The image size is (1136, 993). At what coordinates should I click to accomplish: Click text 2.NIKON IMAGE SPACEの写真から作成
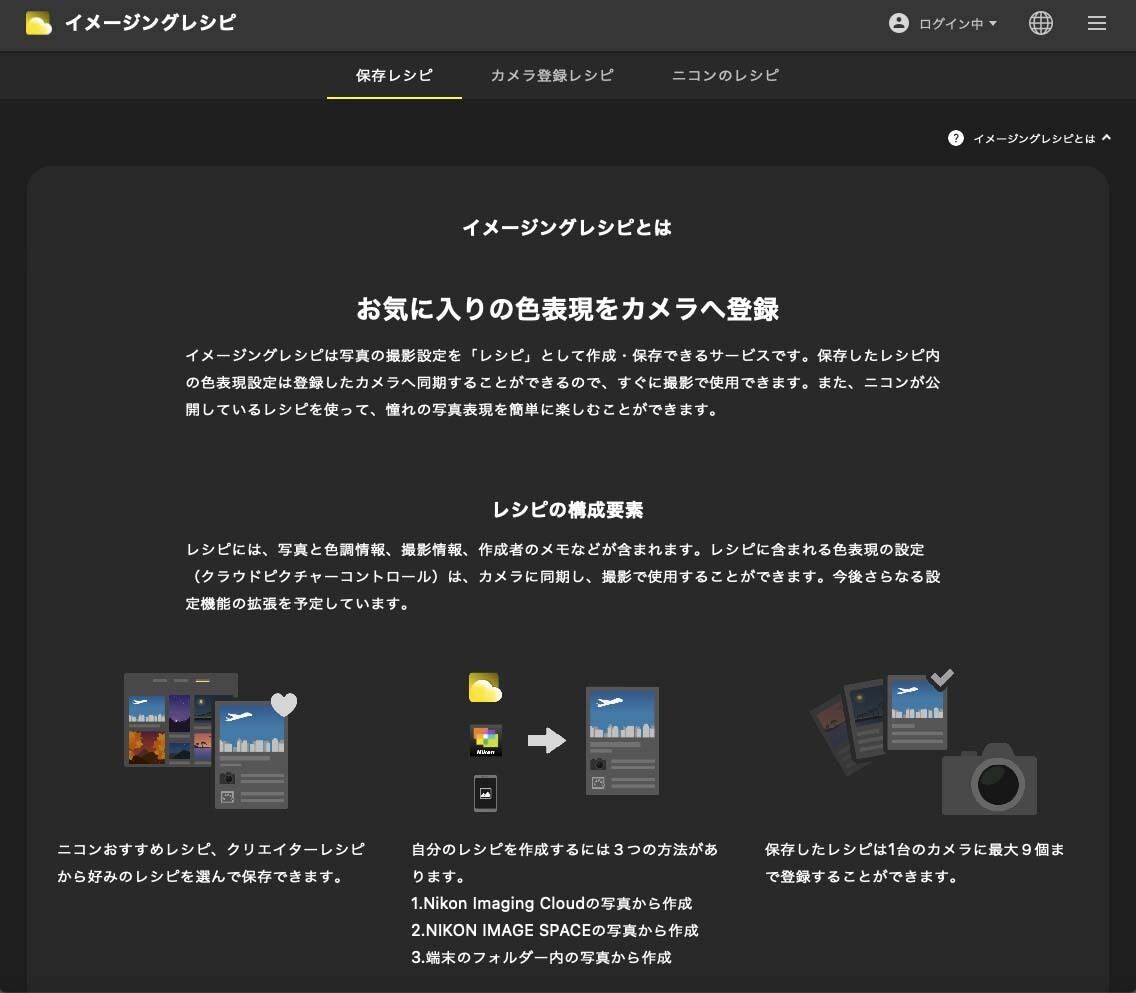coord(554,930)
